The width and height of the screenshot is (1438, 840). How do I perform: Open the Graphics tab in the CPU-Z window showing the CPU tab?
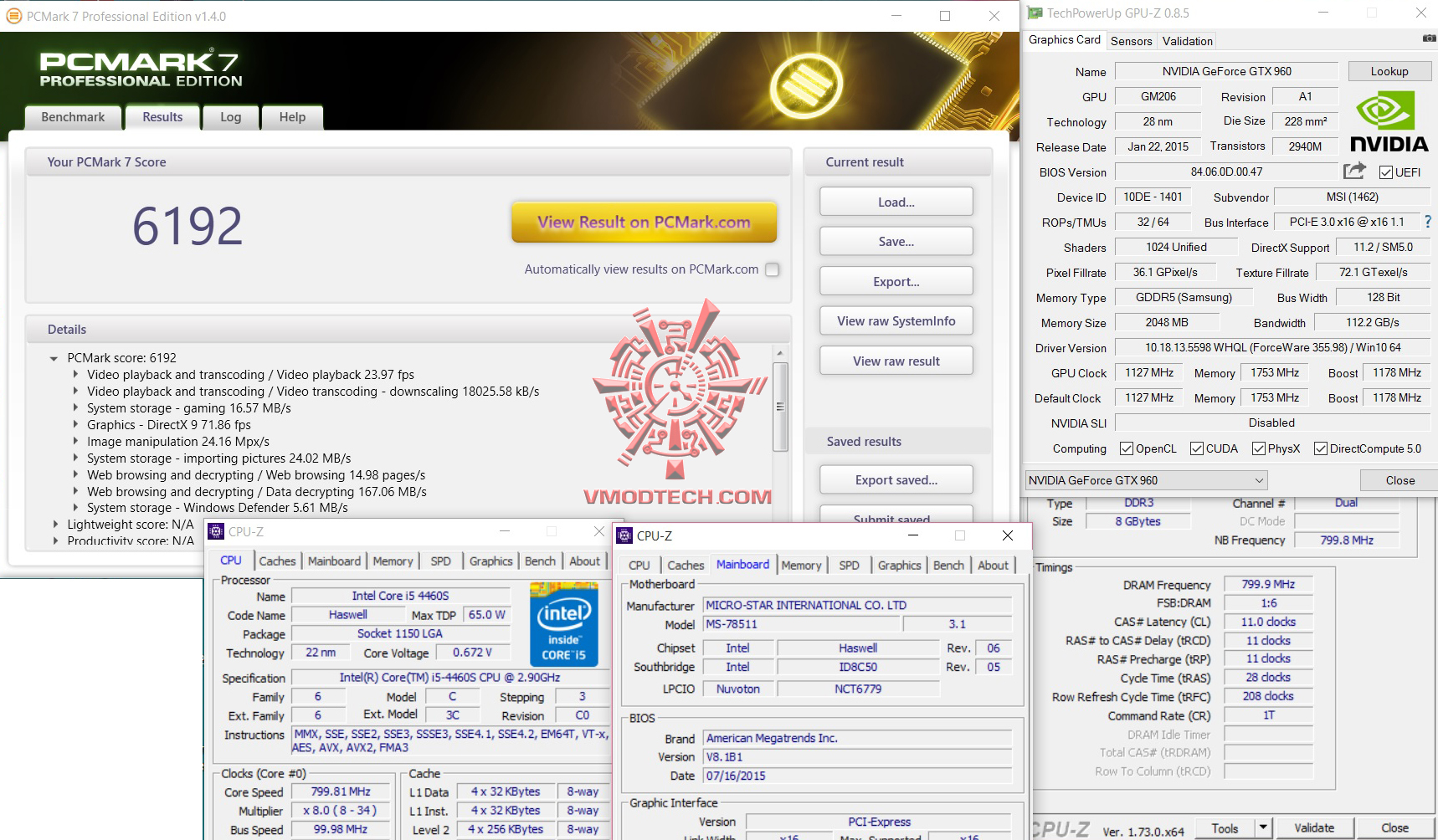tap(490, 561)
